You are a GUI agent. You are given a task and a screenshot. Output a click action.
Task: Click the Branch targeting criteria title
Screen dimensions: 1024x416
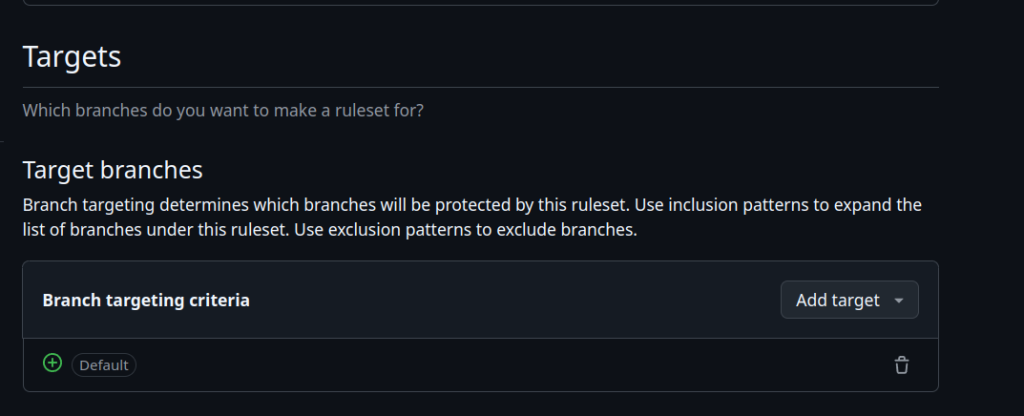pyautogui.click(x=146, y=300)
